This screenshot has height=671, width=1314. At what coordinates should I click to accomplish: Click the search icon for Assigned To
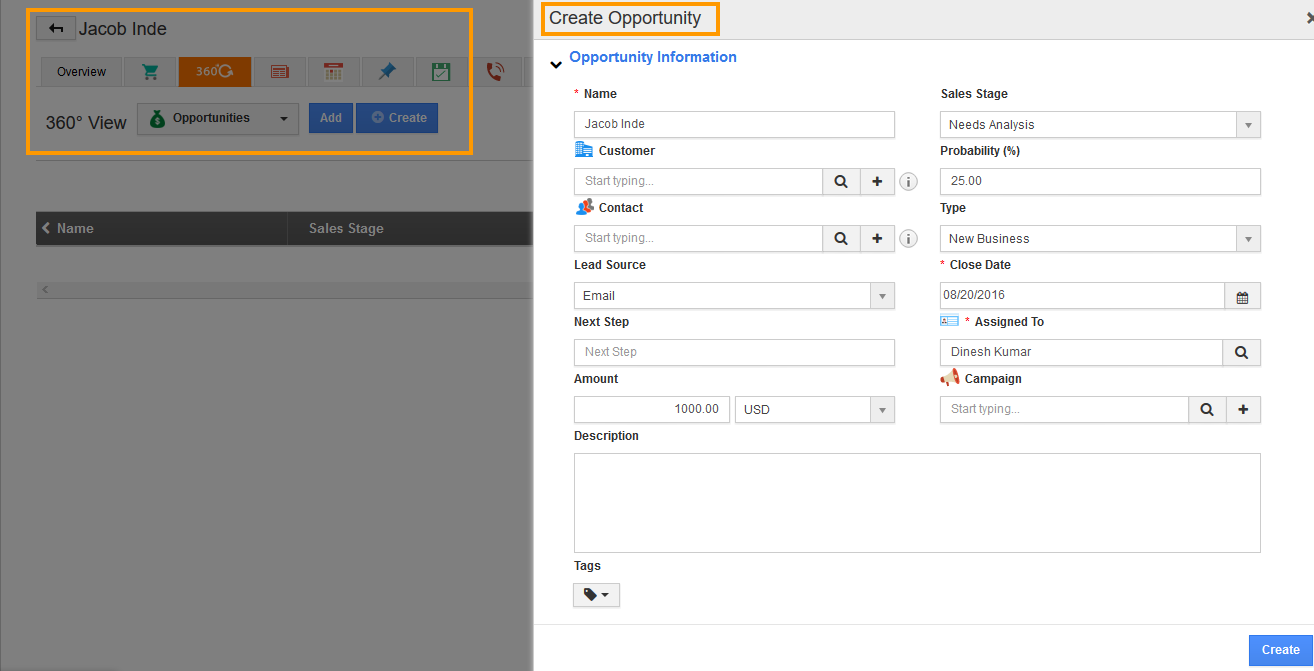(x=1241, y=352)
